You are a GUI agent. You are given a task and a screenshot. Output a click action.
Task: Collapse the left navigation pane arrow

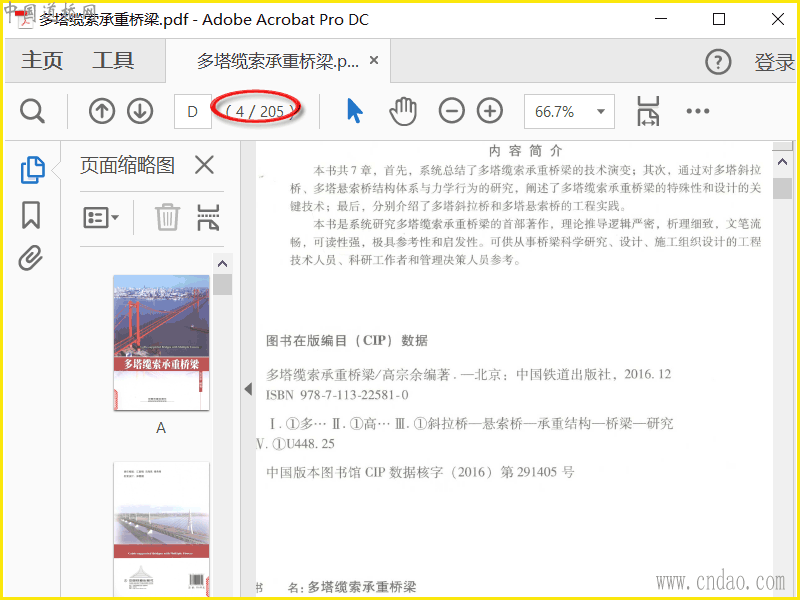tap(248, 389)
